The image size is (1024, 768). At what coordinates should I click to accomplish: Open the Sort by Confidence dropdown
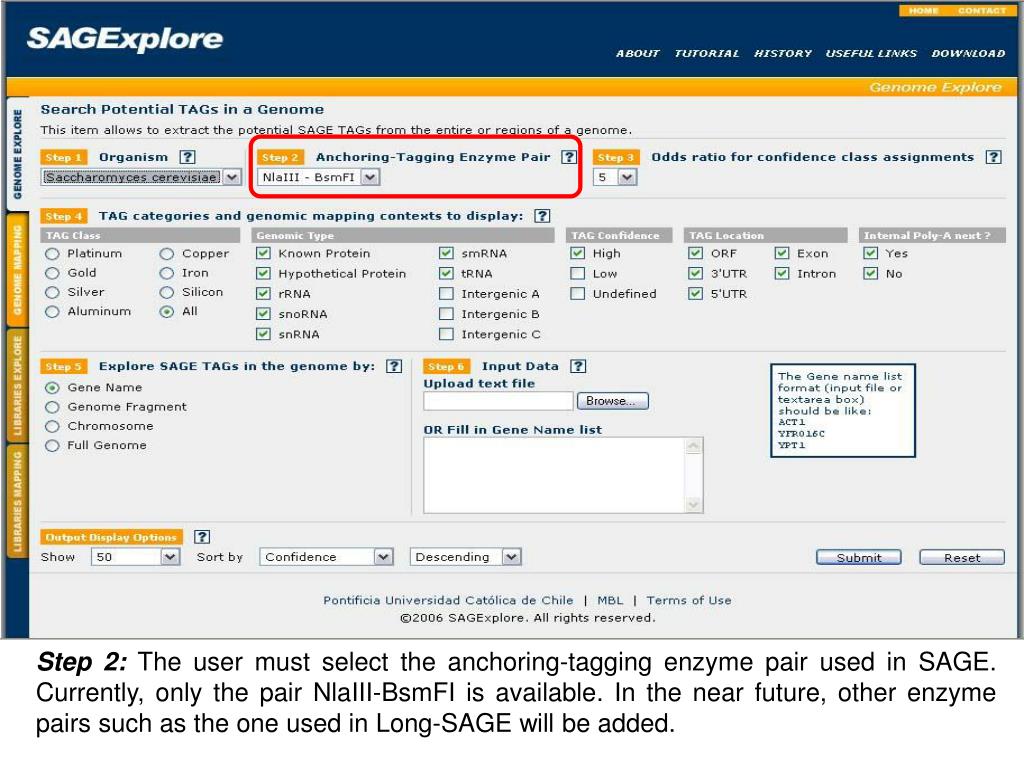click(326, 557)
